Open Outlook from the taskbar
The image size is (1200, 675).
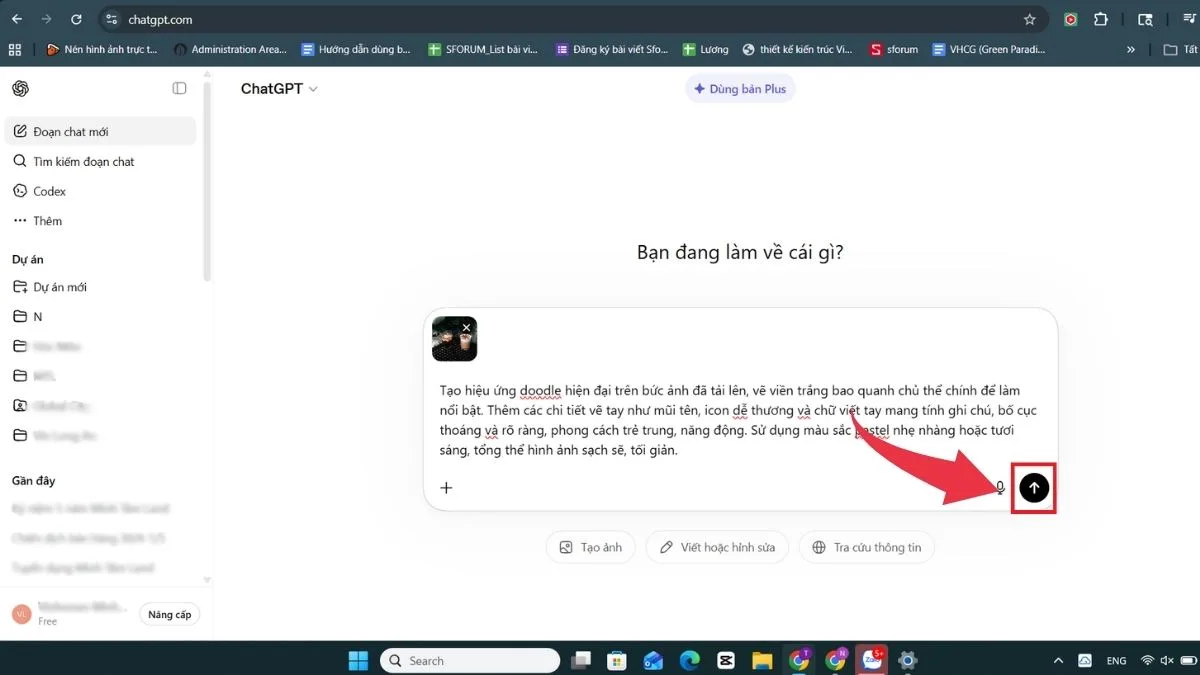pyautogui.click(x=653, y=661)
